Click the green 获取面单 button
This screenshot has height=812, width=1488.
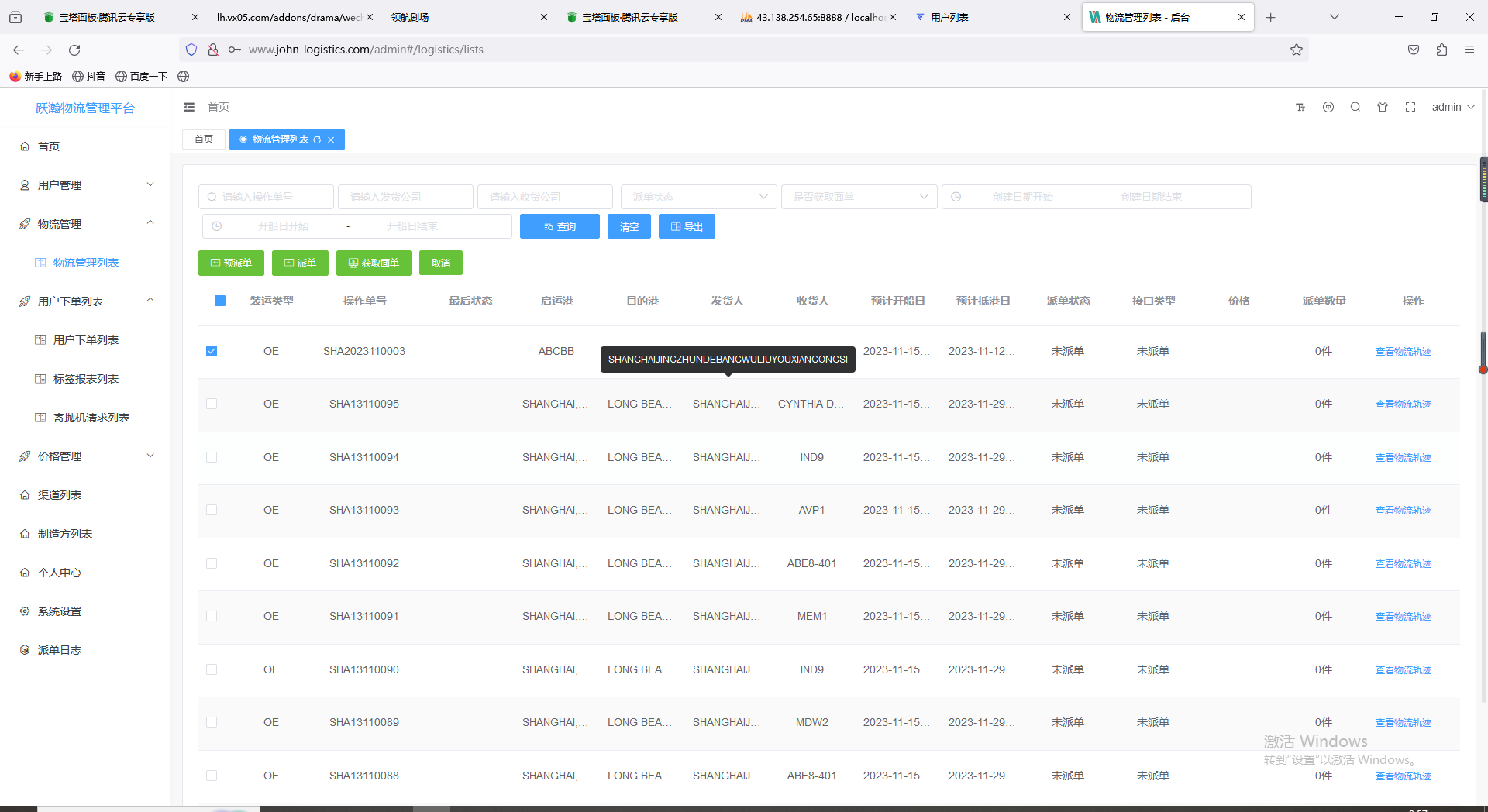(x=374, y=263)
